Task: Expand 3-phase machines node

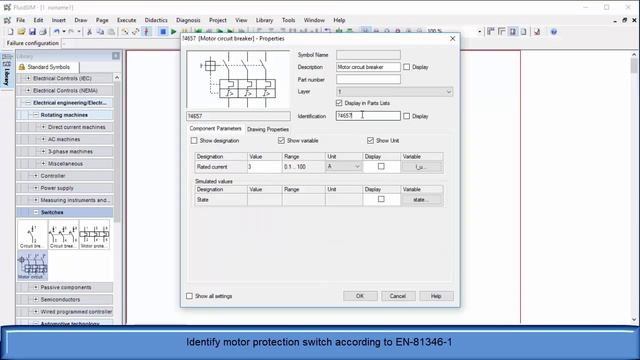Action: coord(43,151)
